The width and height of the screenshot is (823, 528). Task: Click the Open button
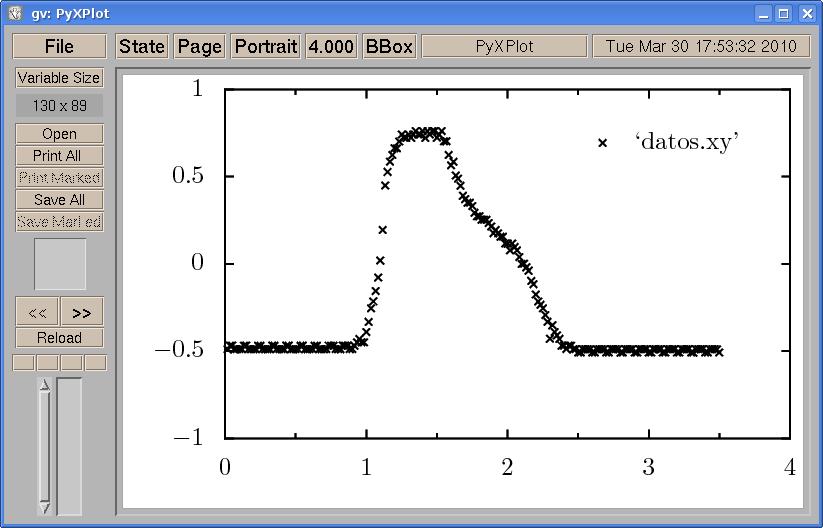point(59,134)
